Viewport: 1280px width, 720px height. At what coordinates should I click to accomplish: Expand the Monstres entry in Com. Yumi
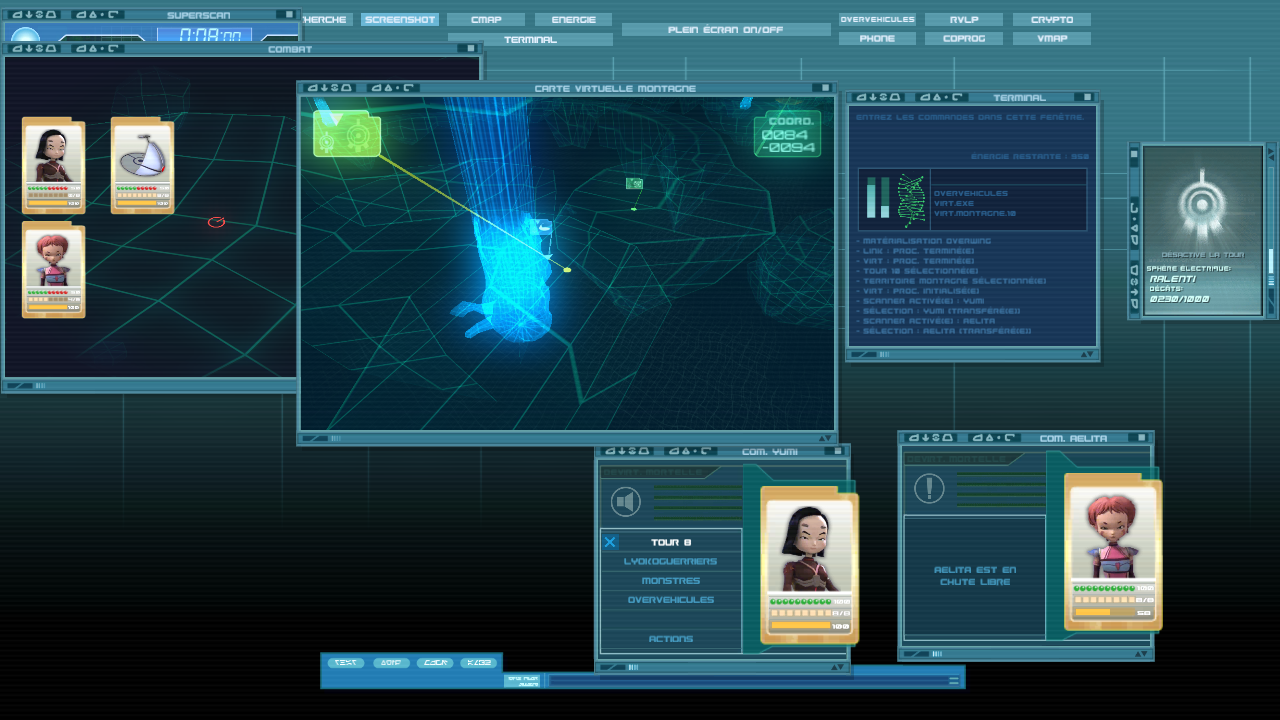pos(670,581)
